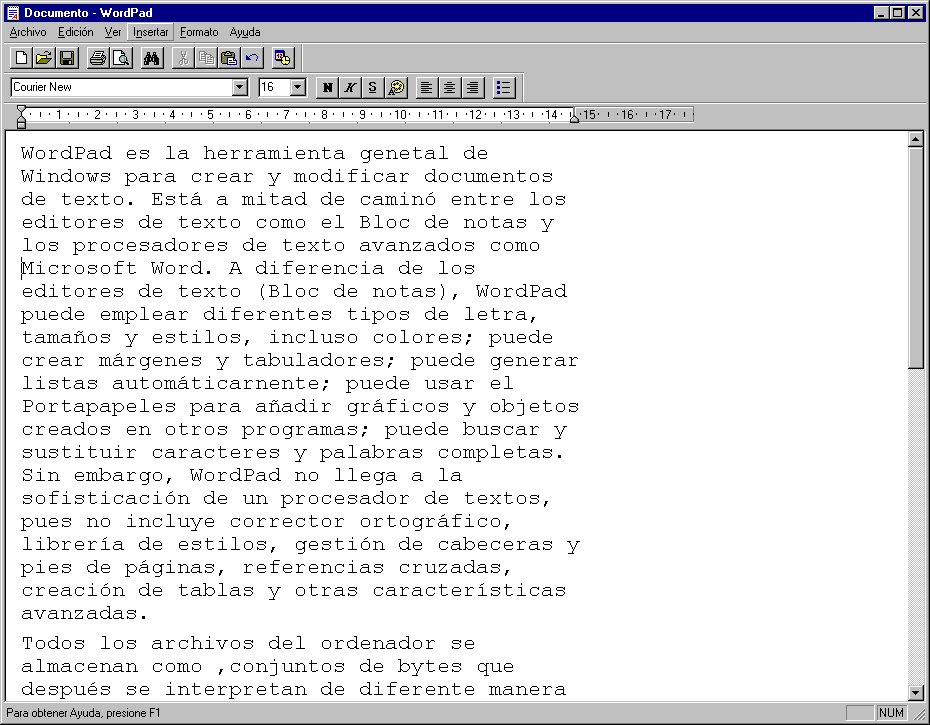Click the binoculars Find icon
The image size is (930, 725).
[x=152, y=58]
